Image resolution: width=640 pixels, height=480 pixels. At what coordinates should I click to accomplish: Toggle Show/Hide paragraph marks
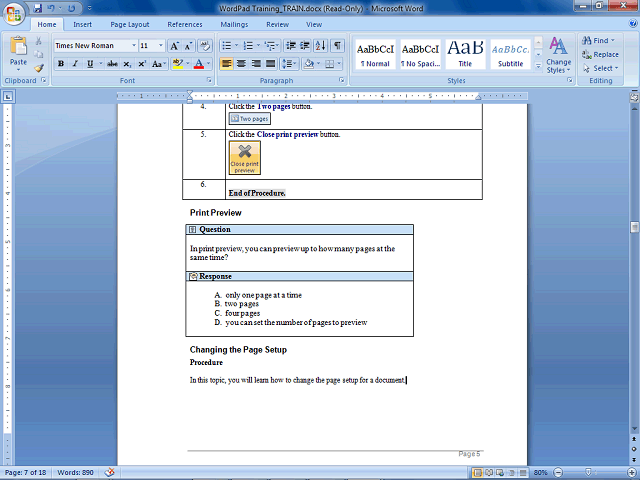point(337,46)
